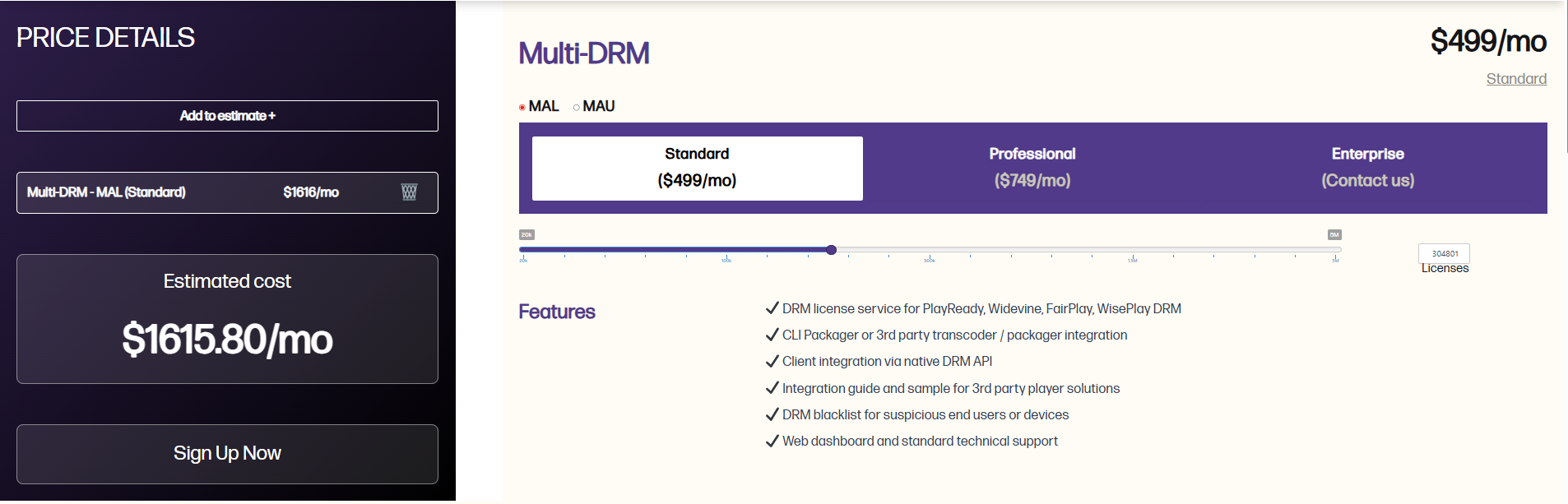Click the $499/mo price at top right
This screenshot has height=504, width=1568.
1489,41
